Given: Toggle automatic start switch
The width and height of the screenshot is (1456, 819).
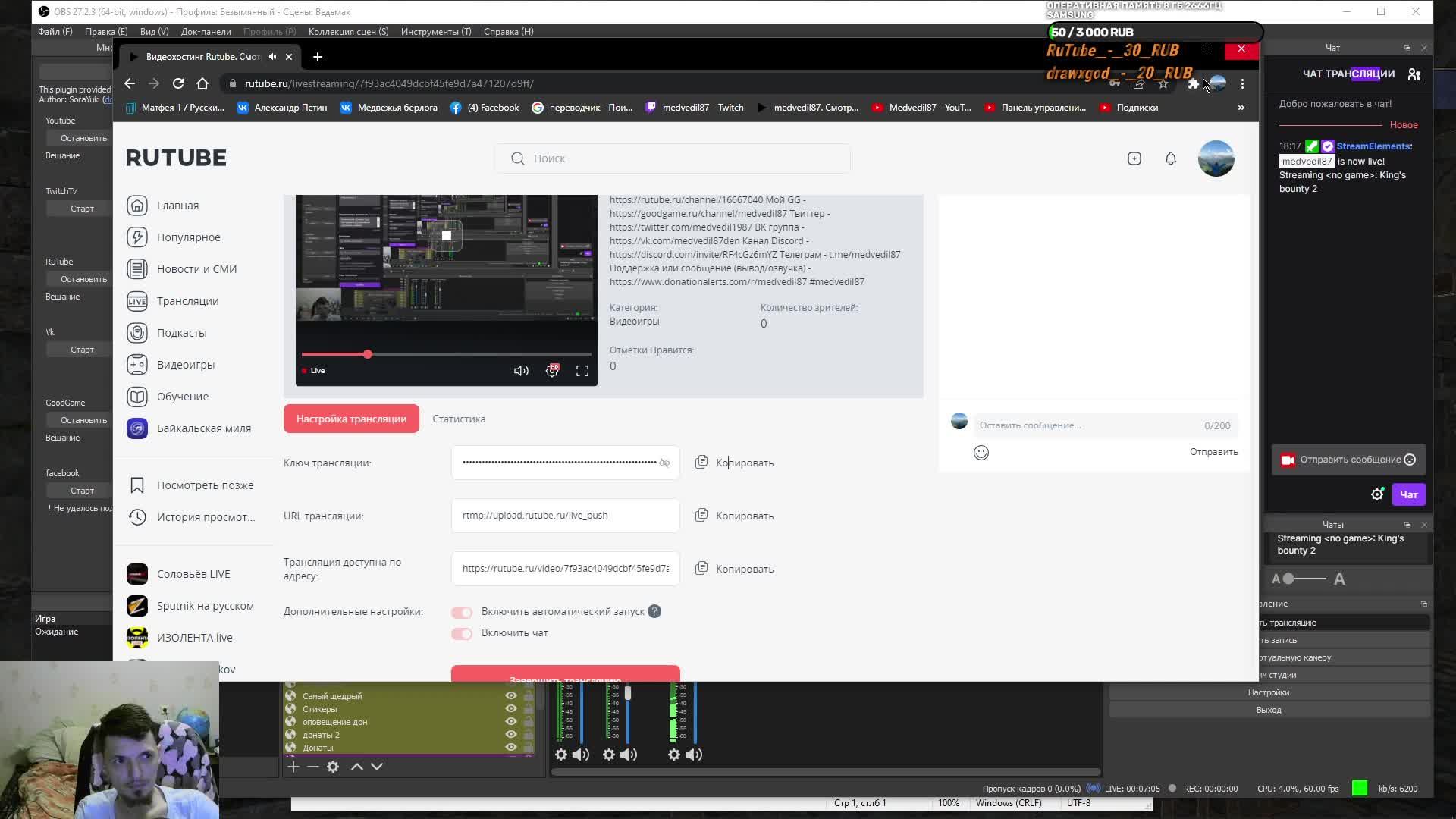Looking at the screenshot, I should (461, 612).
